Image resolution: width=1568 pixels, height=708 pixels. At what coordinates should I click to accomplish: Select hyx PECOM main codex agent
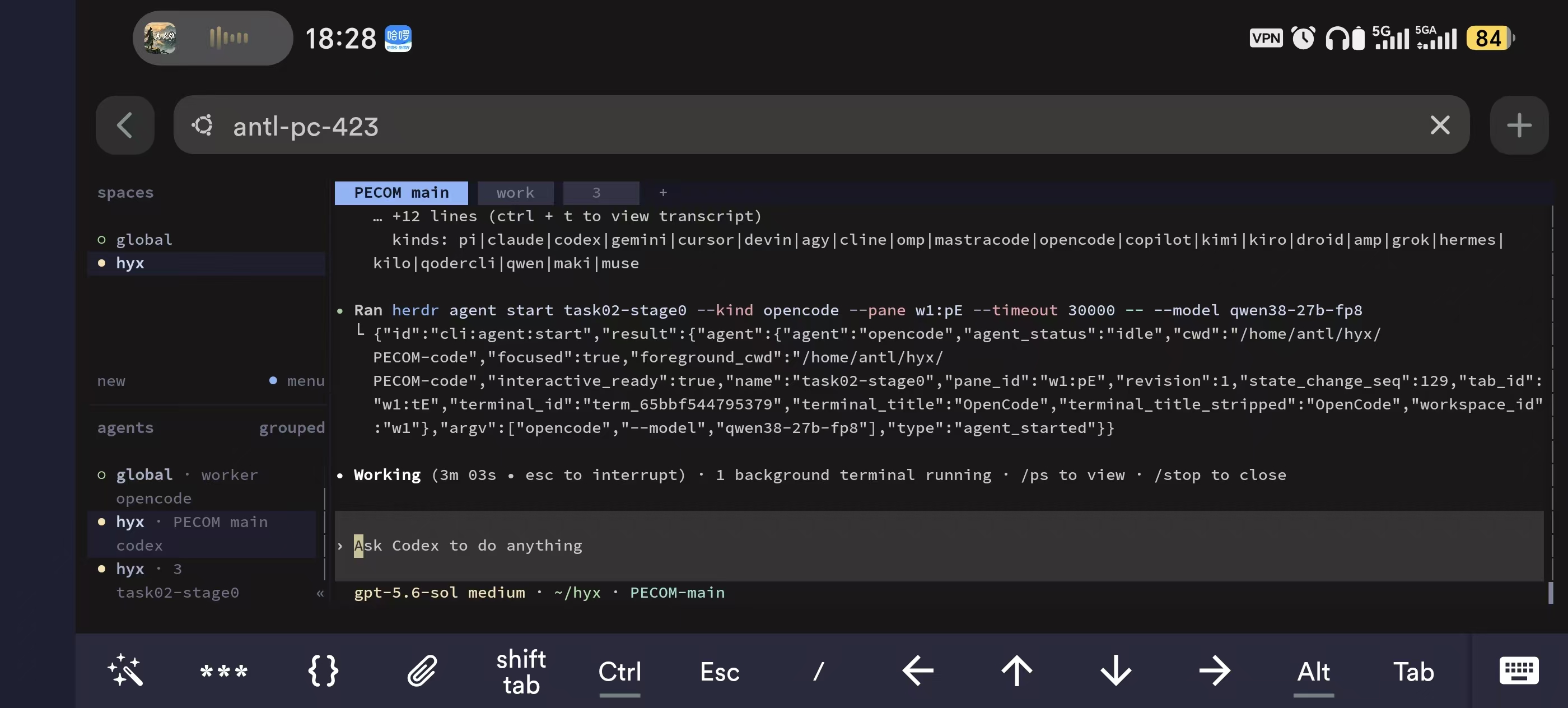pos(202,533)
